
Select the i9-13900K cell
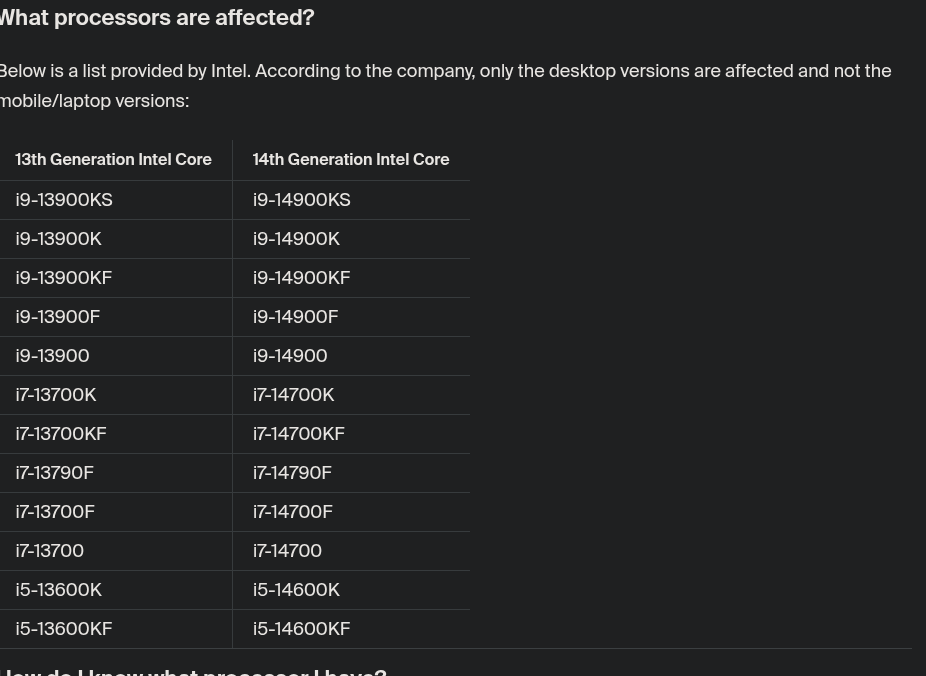click(x=59, y=239)
